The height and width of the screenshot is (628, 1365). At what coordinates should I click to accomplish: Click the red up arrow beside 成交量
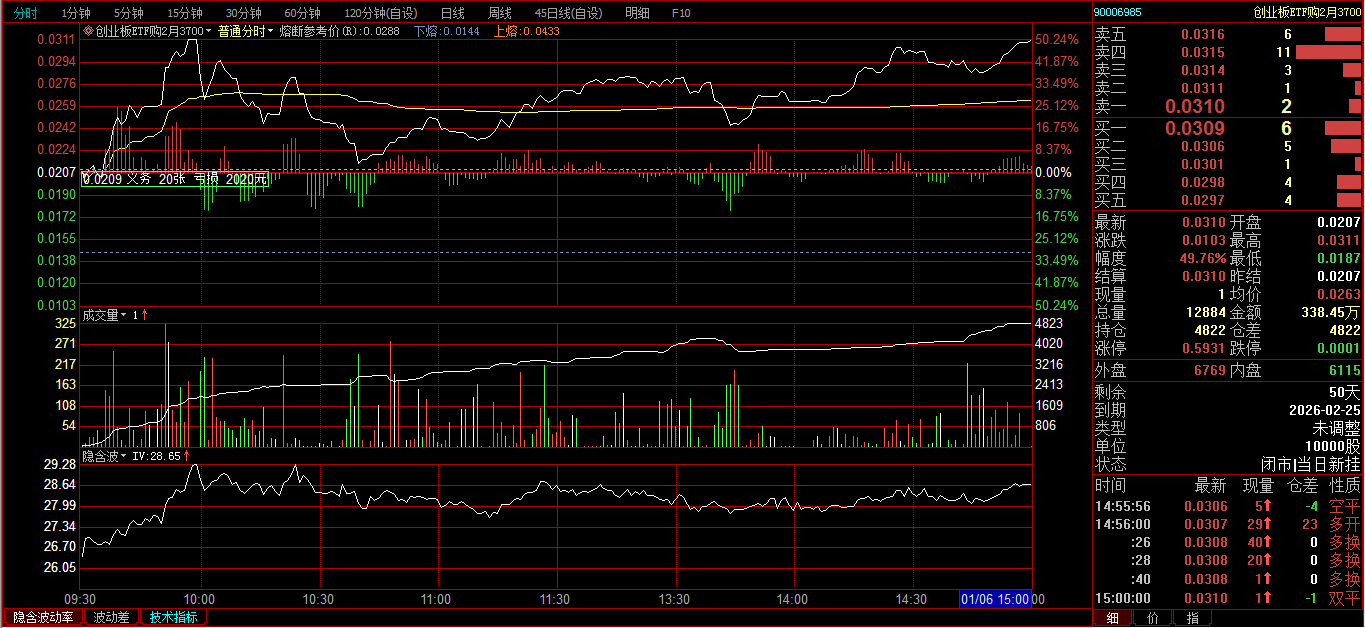pyautogui.click(x=144, y=315)
